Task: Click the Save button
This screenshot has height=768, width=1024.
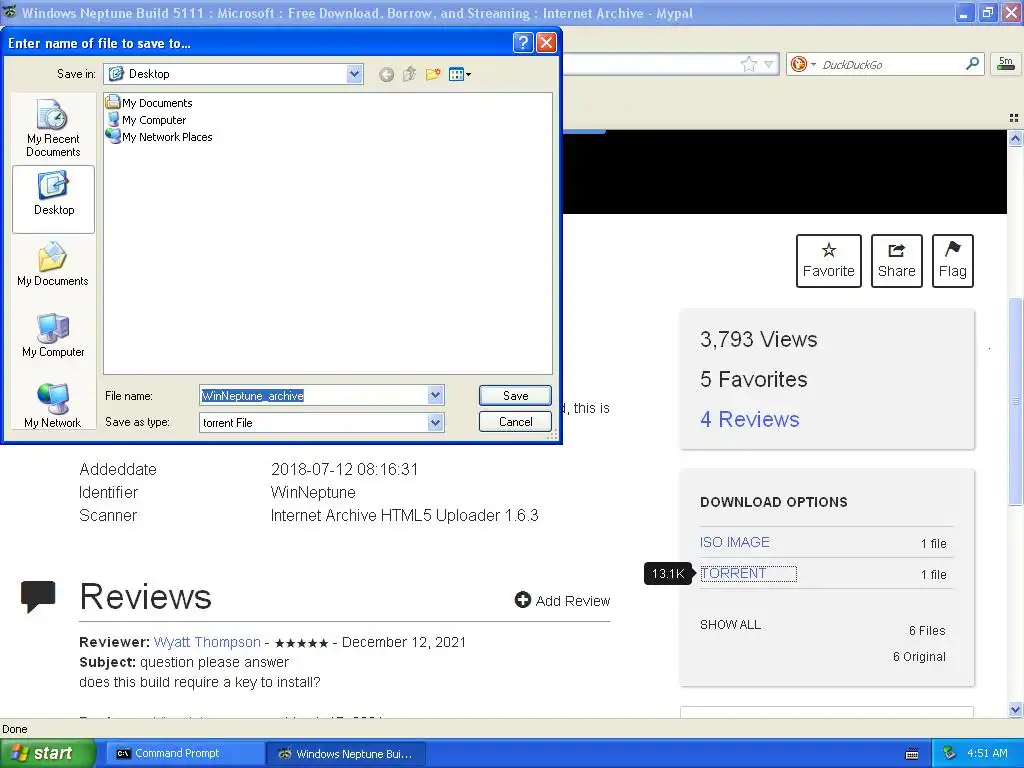Action: 515,395
